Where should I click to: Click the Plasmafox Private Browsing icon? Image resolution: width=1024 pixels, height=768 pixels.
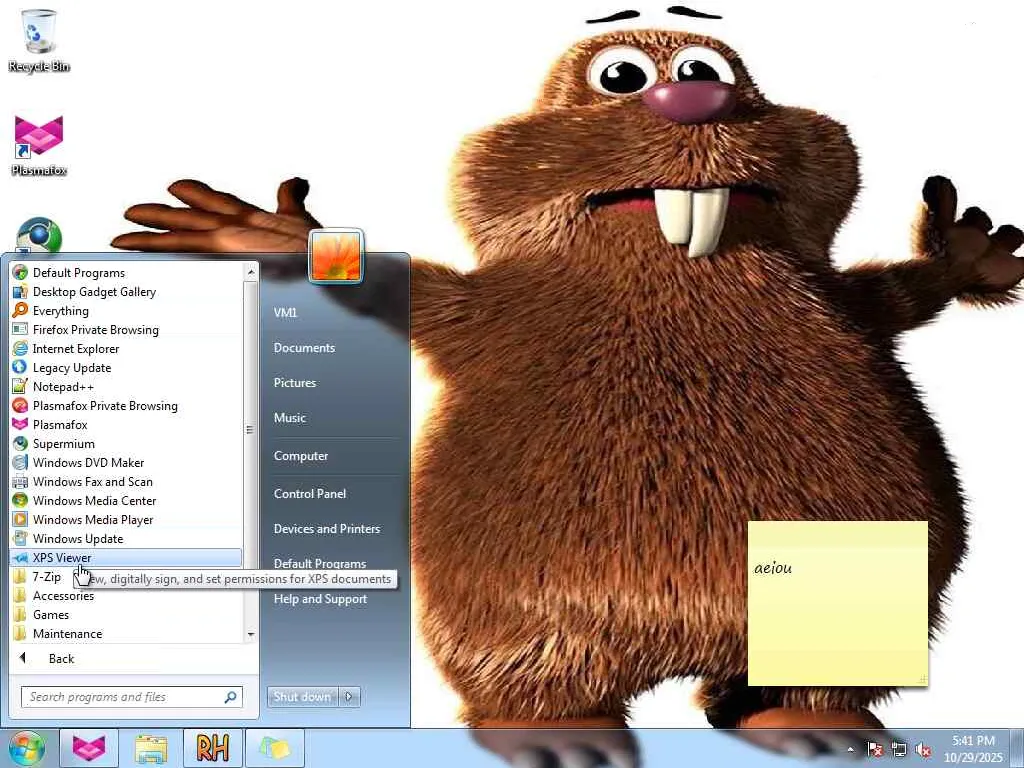point(20,405)
